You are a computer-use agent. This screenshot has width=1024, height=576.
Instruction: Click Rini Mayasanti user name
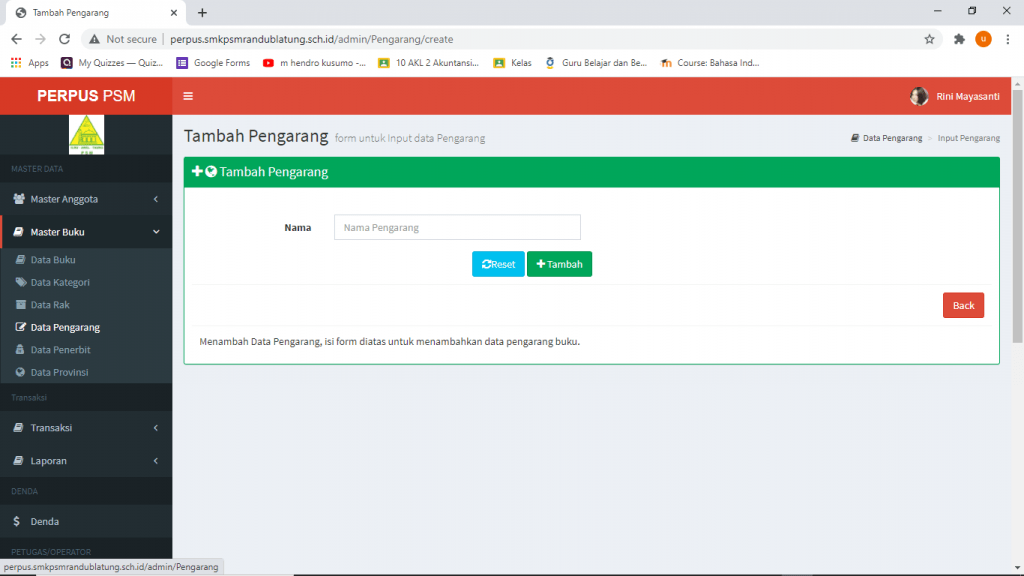(968, 96)
